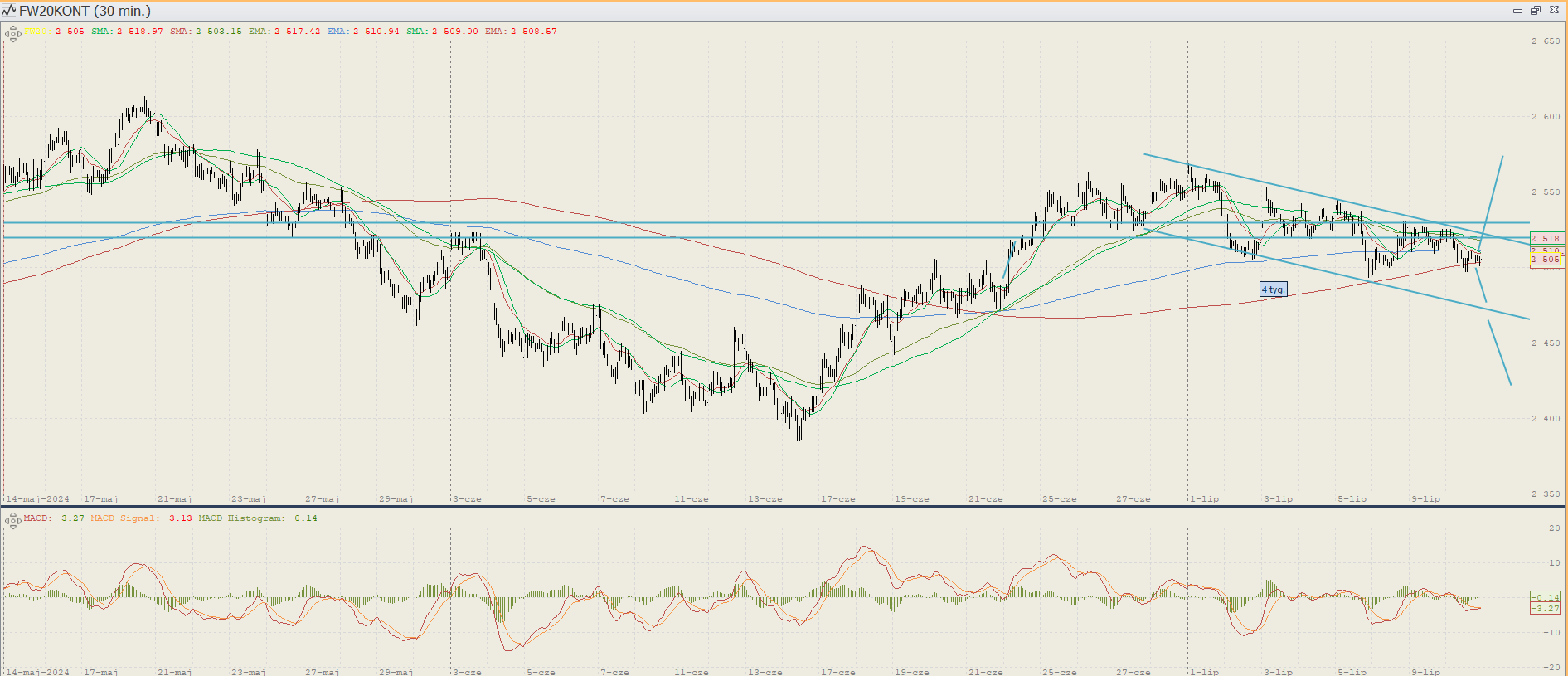Click the MACD panel pan control icon
The image size is (1568, 676).
pyautogui.click(x=12, y=521)
